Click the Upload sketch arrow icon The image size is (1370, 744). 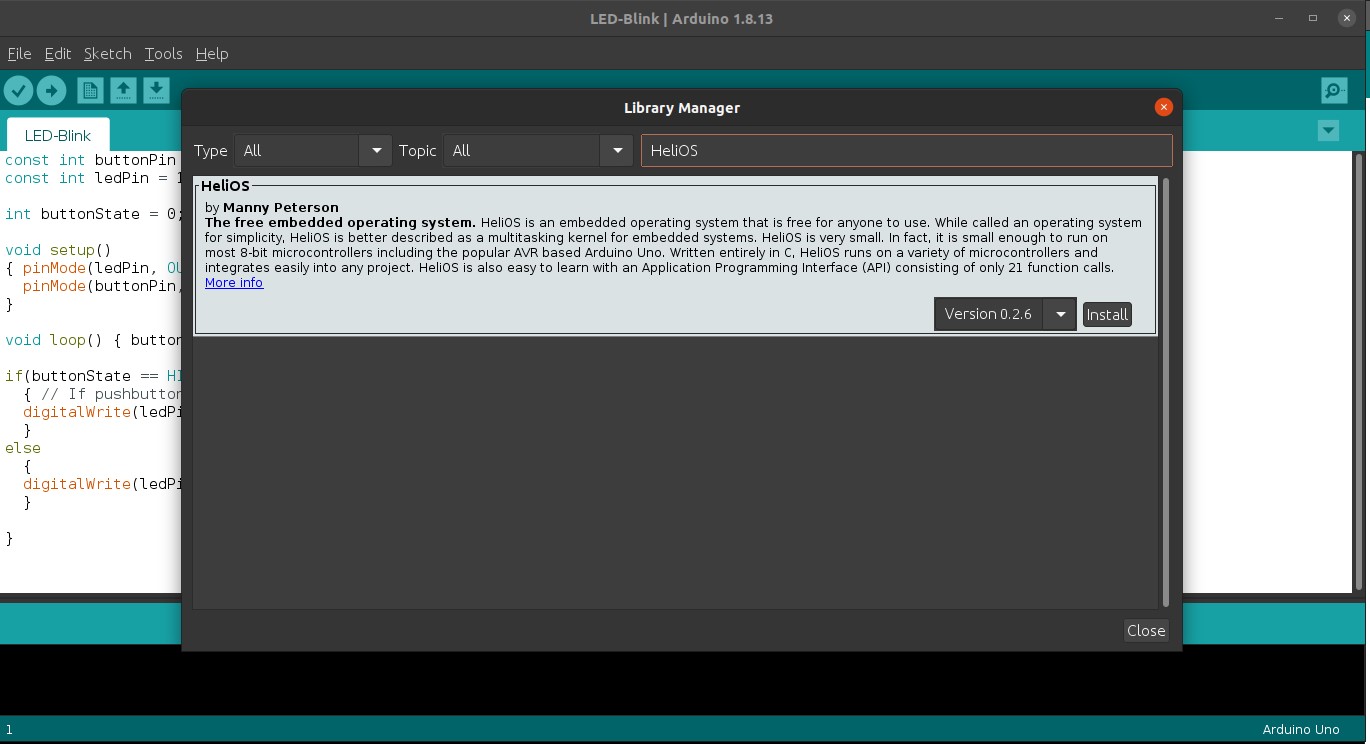51,91
